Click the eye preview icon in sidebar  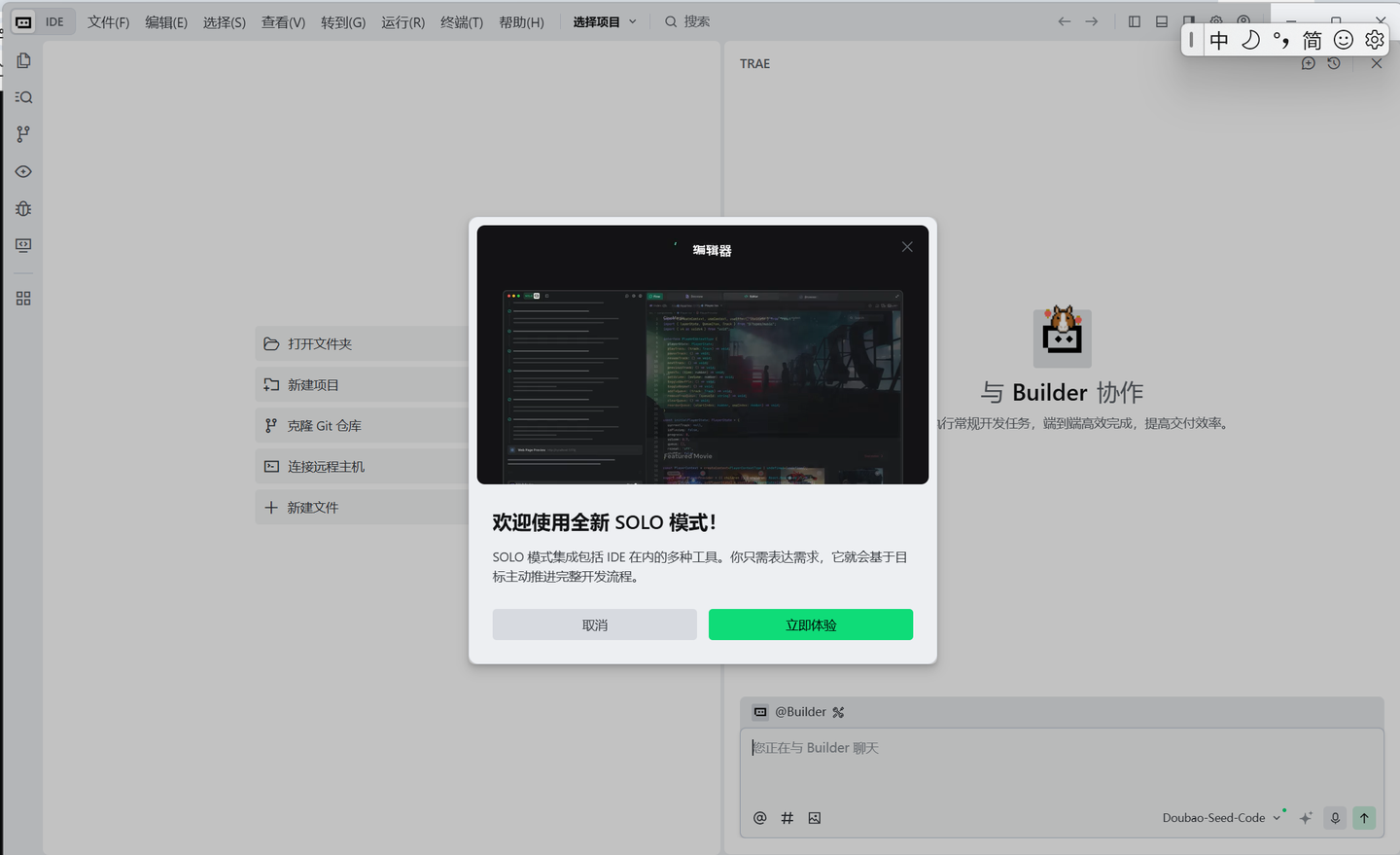tap(23, 171)
